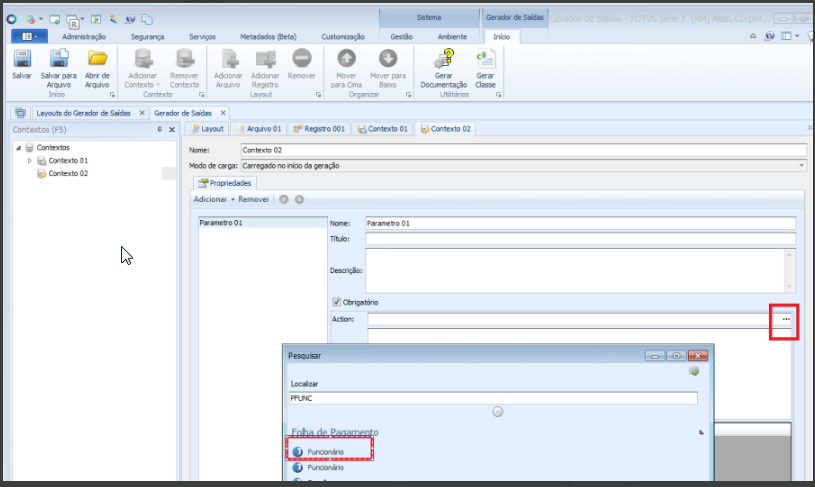Click the Nome field with Contexto 02
Image resolution: width=815 pixels, height=487 pixels.
tap(523, 150)
